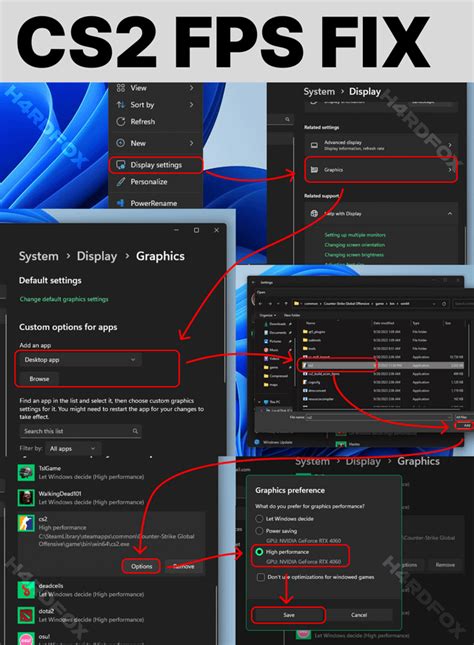The width and height of the screenshot is (474, 645).
Task: Click the PowerRename icon in the context menu
Action: pos(121,203)
